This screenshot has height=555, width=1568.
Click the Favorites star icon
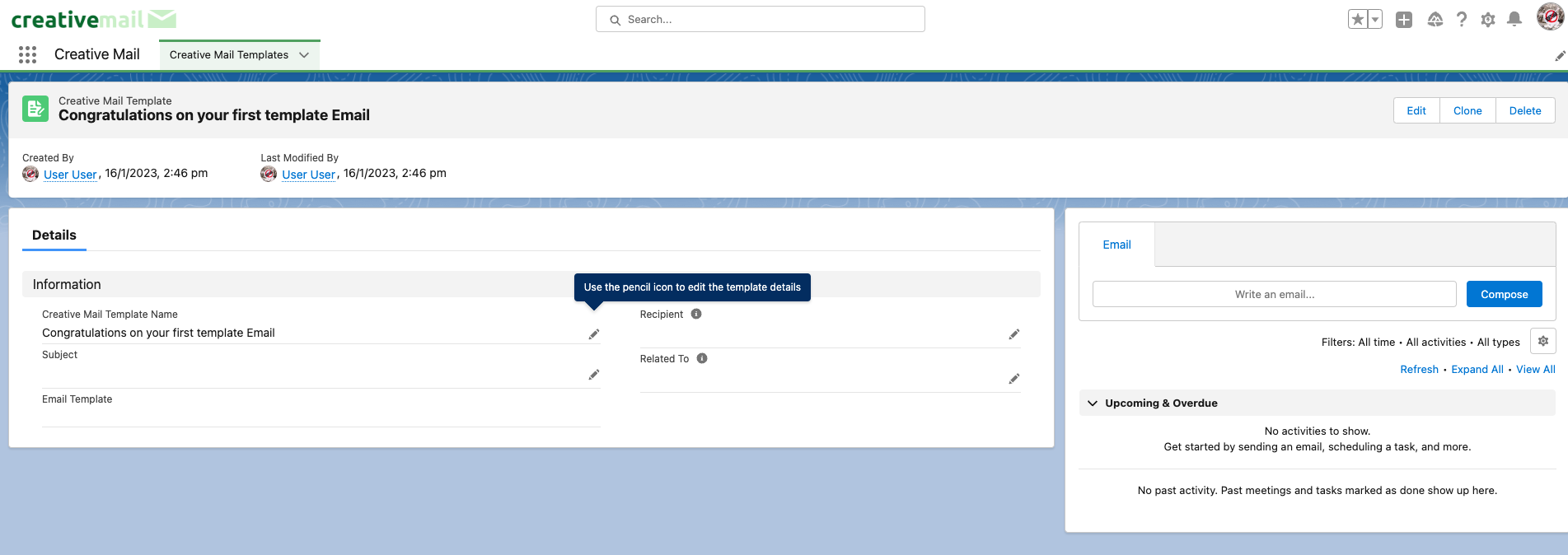point(1358,19)
